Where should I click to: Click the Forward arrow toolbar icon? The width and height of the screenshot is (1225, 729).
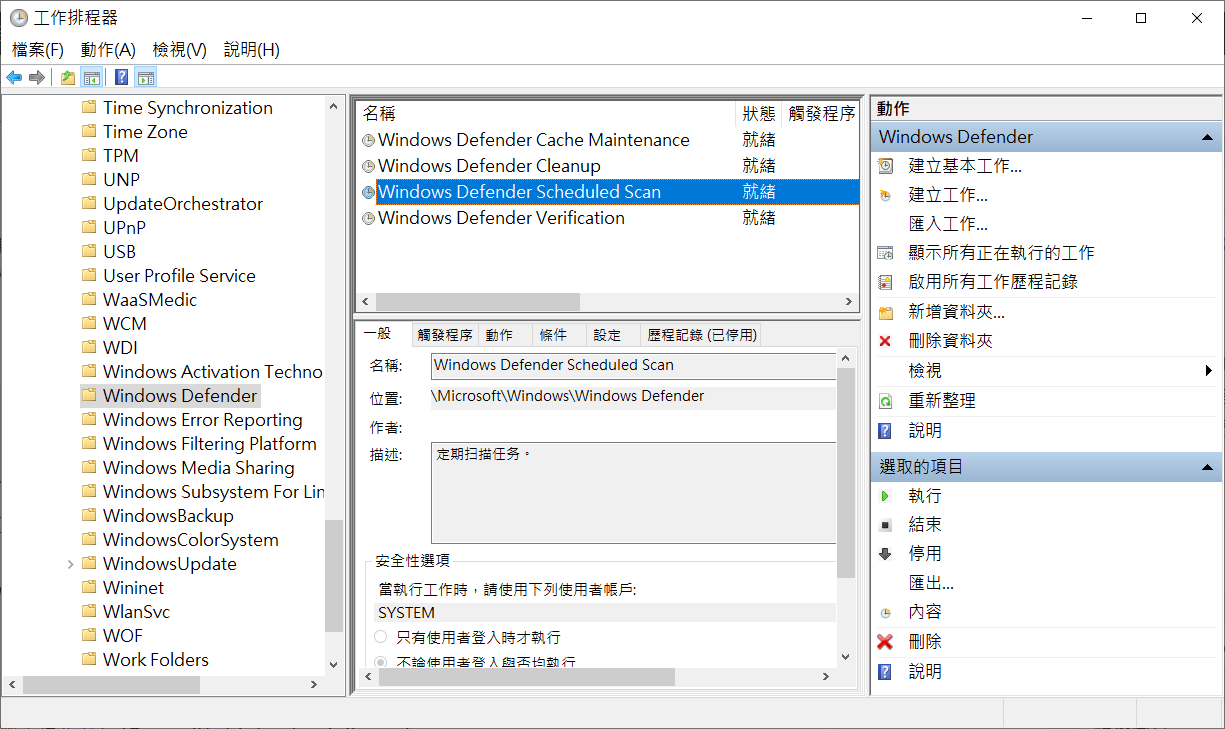37,77
